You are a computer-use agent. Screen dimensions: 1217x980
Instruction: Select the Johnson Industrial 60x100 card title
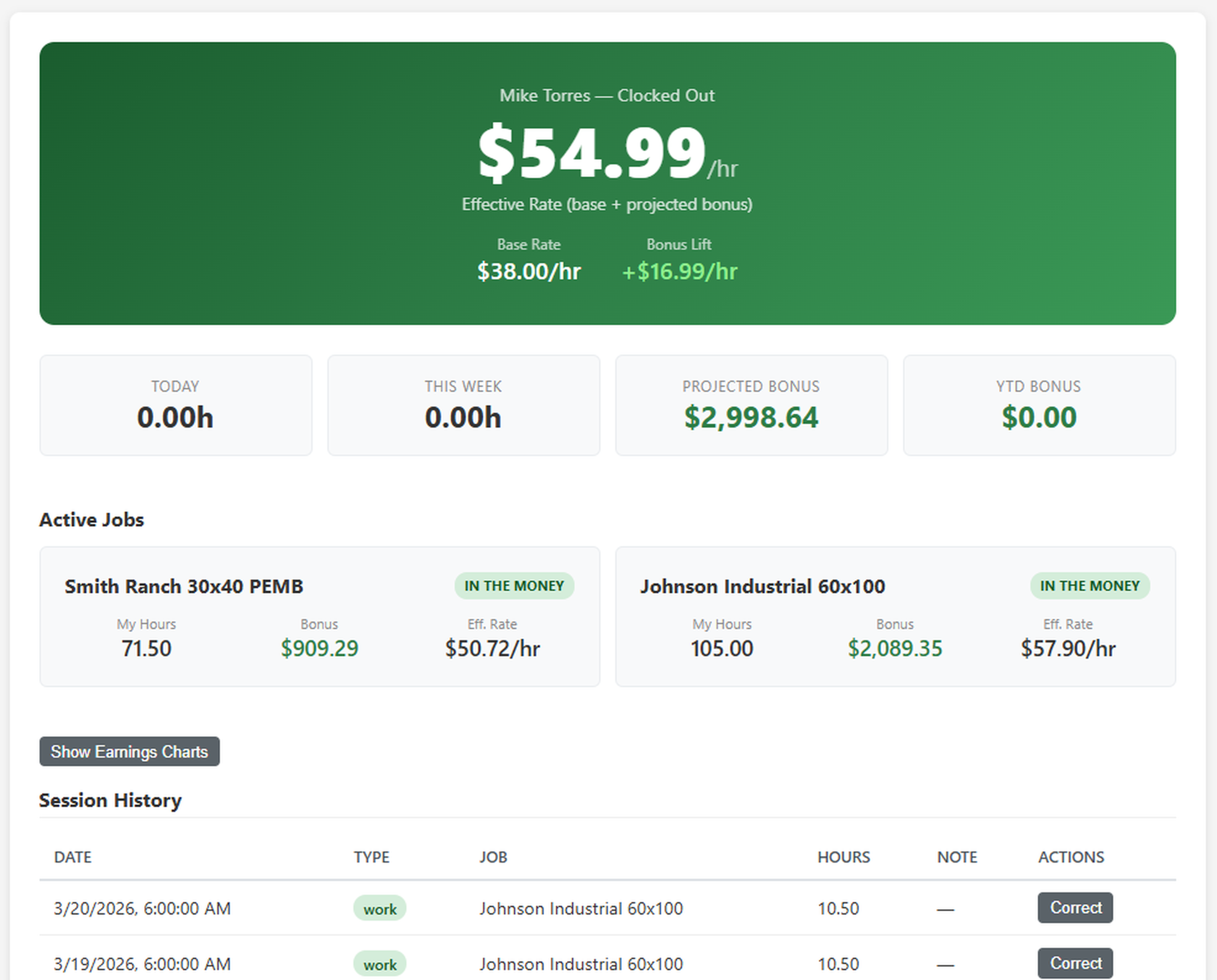762,586
